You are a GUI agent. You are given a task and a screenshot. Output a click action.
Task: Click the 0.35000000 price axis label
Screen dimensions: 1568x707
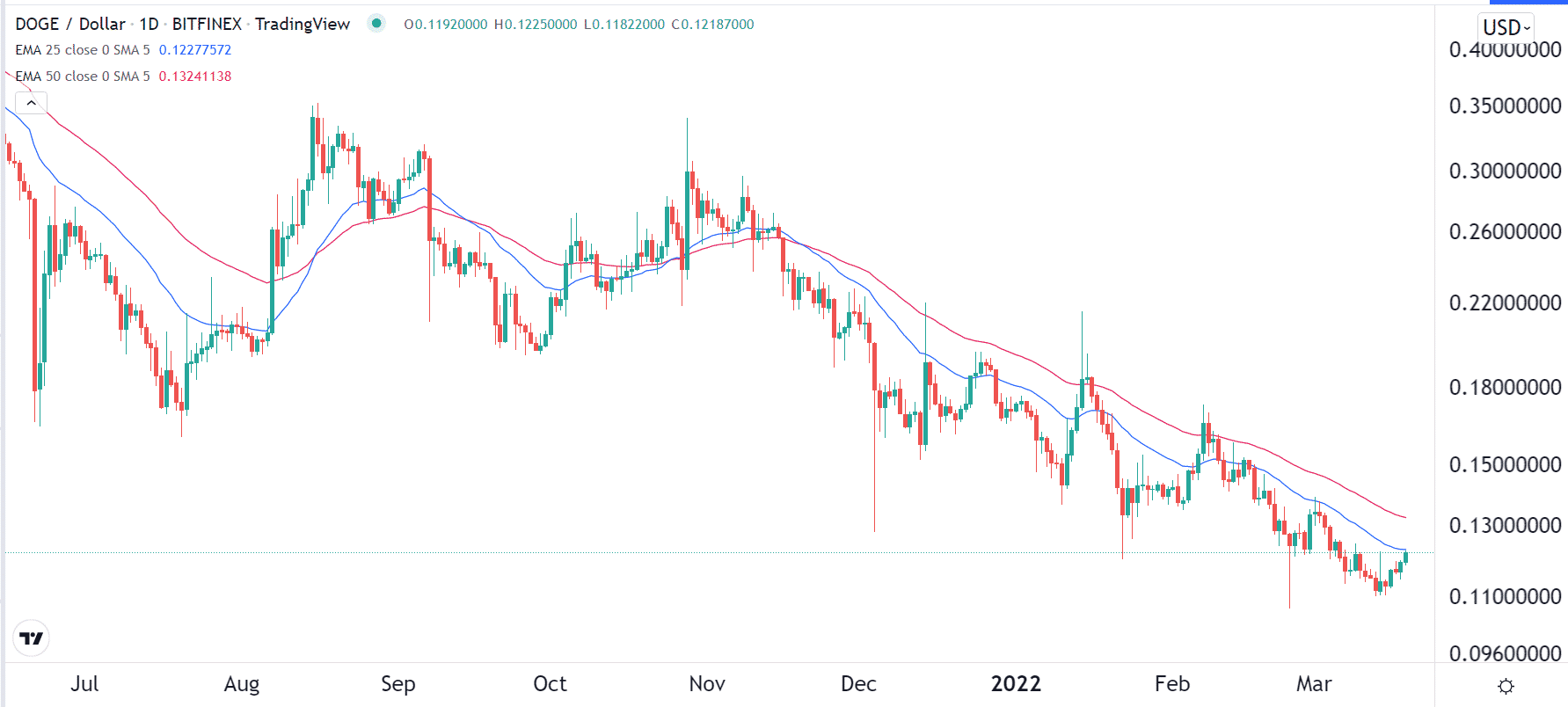(x=1505, y=106)
